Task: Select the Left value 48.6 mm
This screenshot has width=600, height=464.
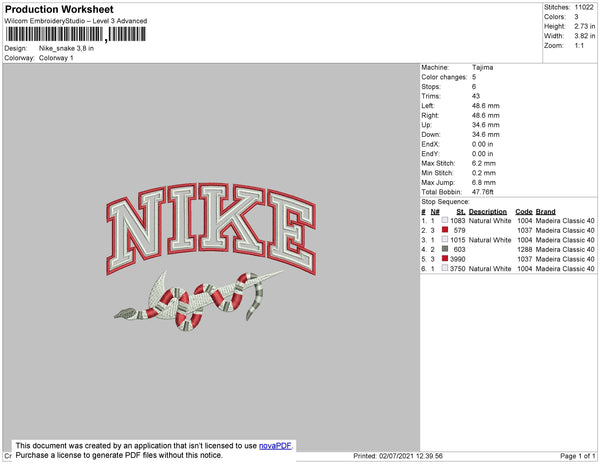Action: click(x=486, y=106)
